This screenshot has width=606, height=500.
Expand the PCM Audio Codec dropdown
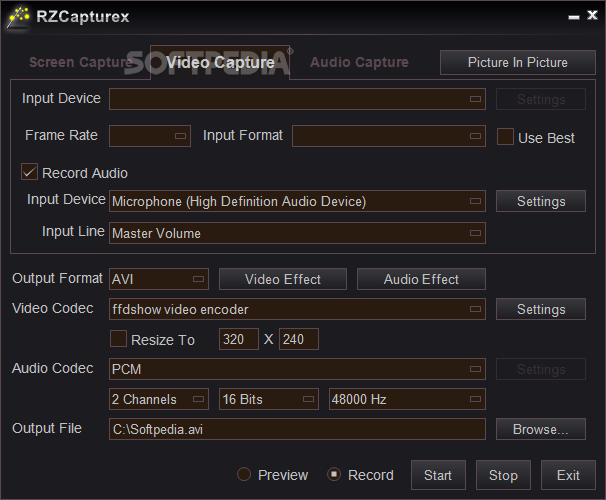[x=297, y=369]
